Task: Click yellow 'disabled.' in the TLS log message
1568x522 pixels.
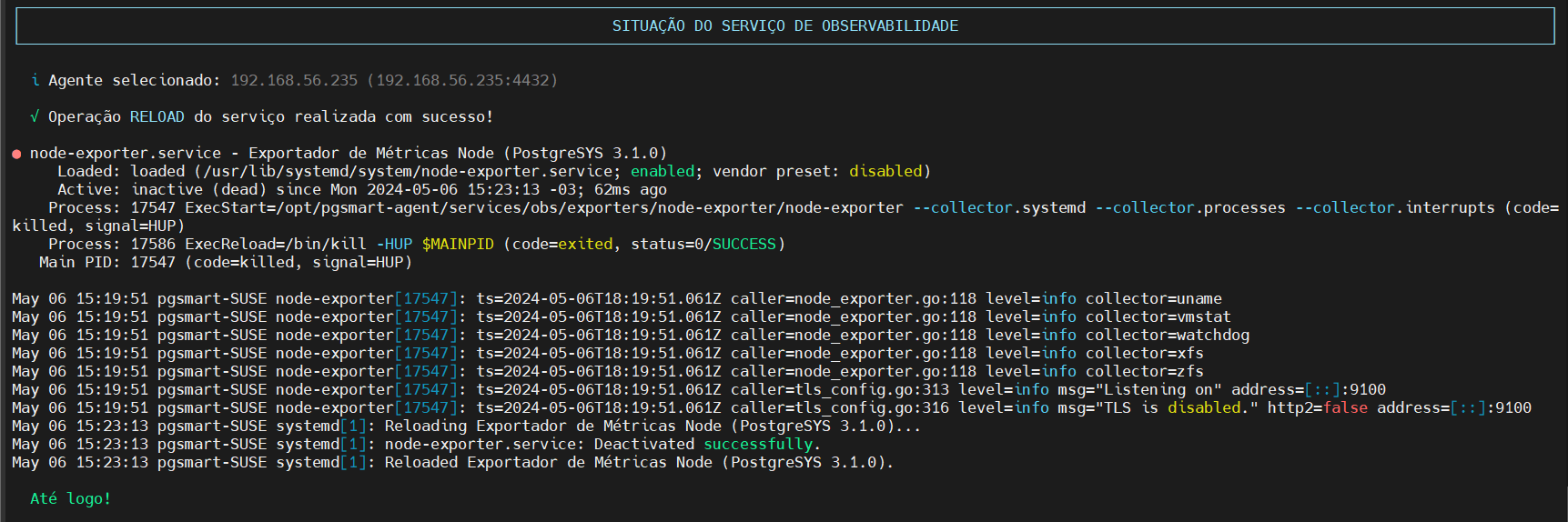Action: point(1209,407)
